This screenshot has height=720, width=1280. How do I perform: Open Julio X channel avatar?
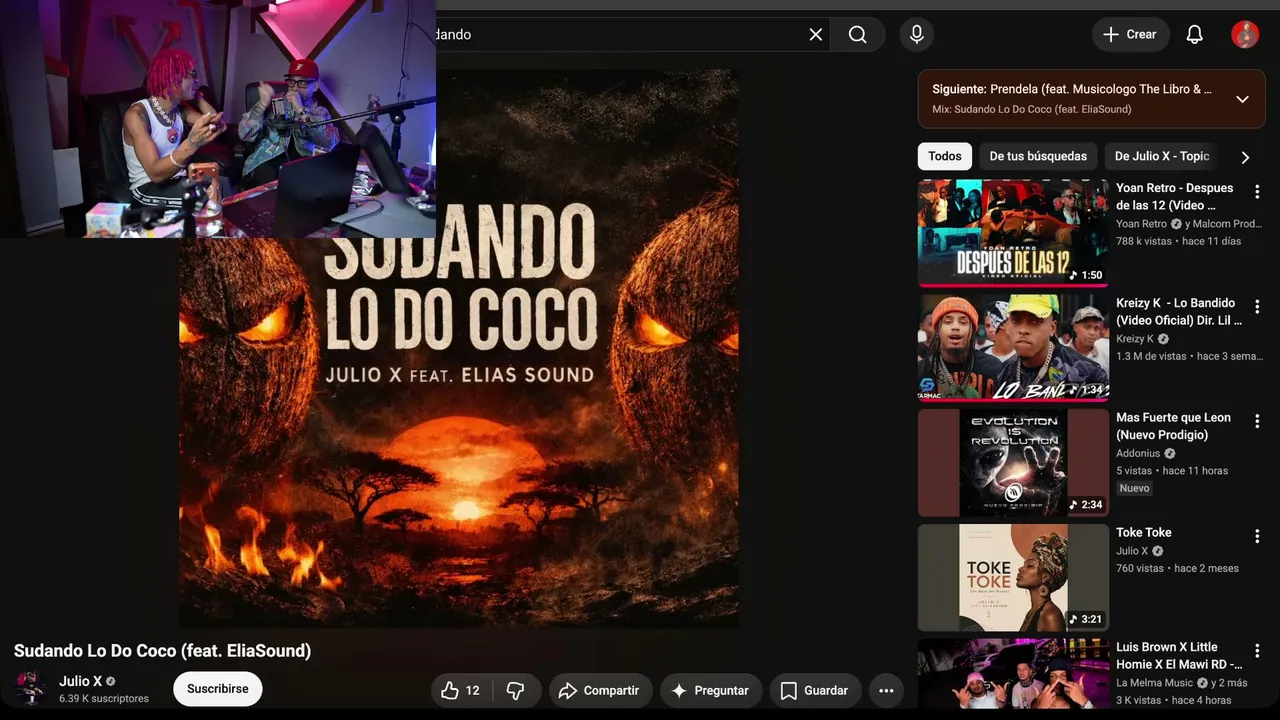click(x=30, y=689)
